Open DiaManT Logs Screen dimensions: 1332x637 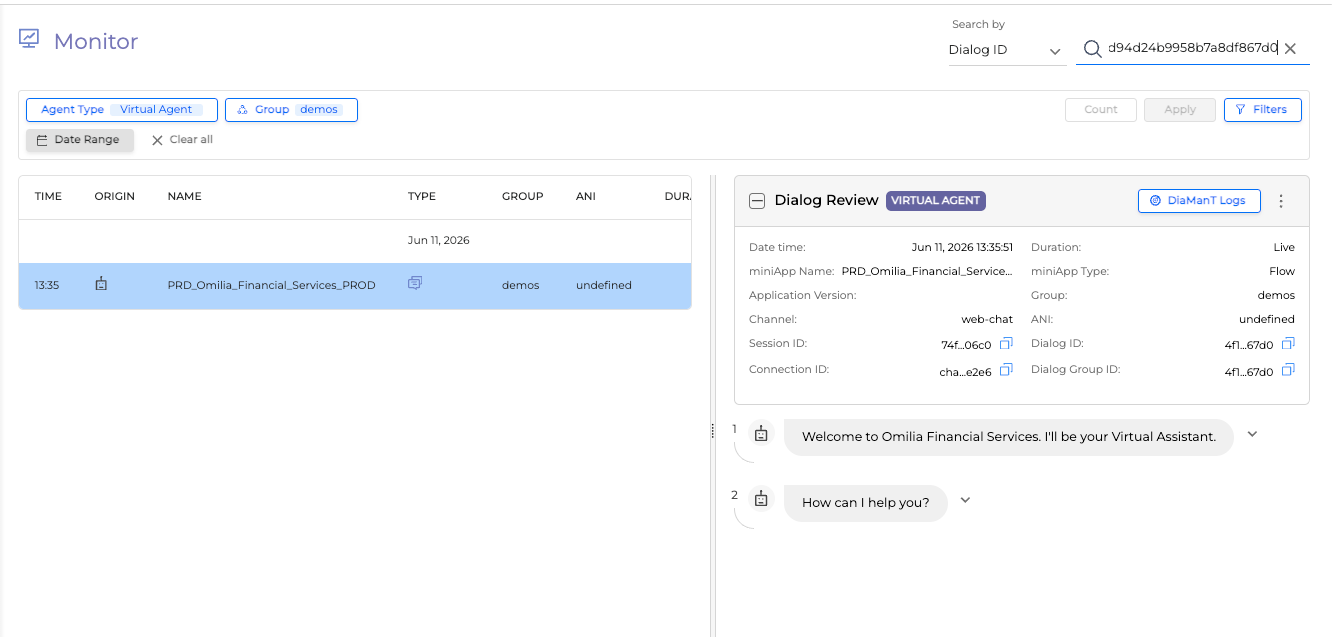pos(1199,200)
